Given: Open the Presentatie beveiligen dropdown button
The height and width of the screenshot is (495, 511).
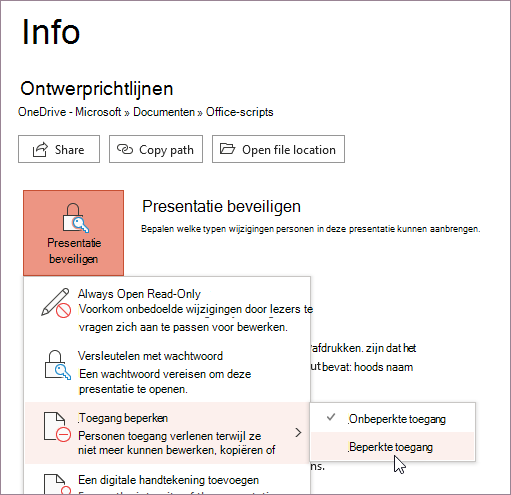Looking at the screenshot, I should click(x=74, y=233).
